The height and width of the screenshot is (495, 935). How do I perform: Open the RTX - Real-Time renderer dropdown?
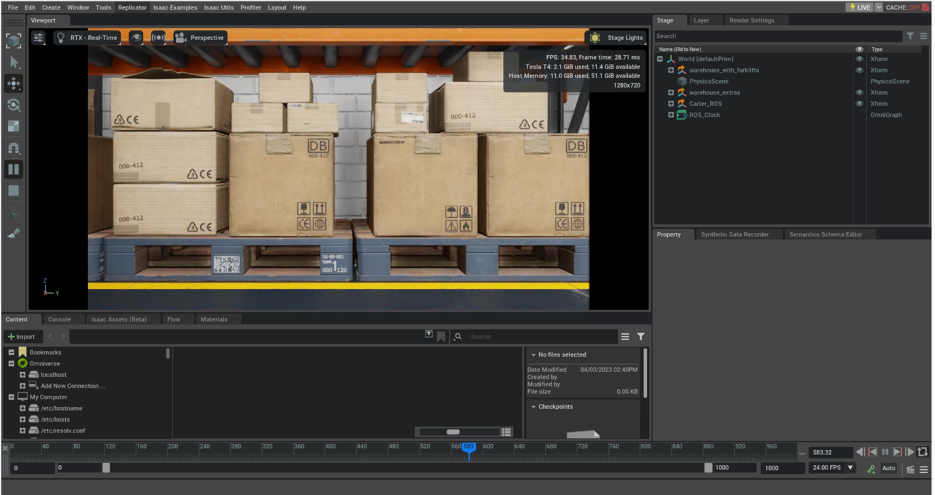click(86, 37)
